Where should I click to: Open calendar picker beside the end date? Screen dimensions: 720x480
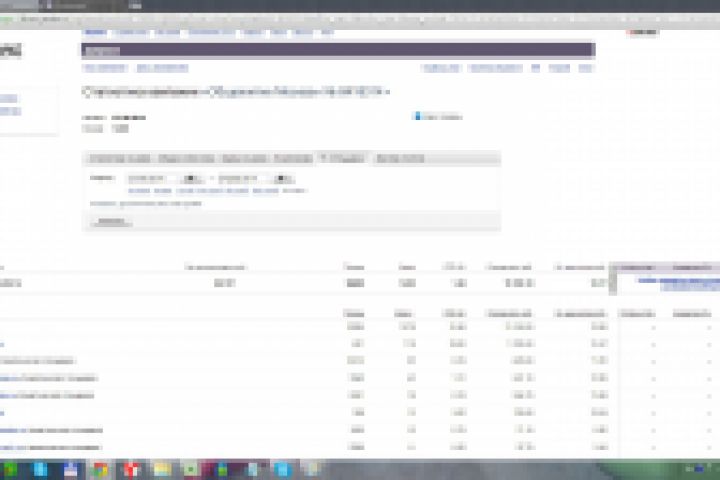tap(284, 178)
